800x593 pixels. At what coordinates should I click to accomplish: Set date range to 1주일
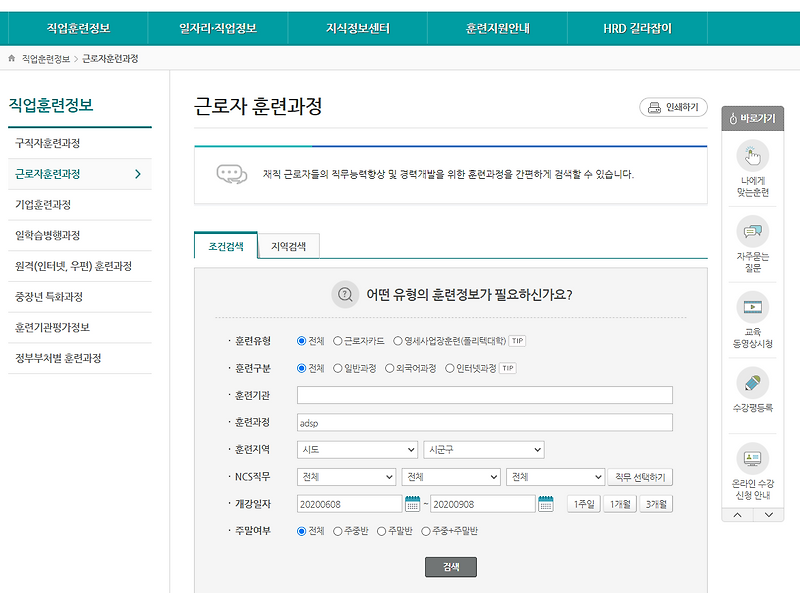coord(584,504)
